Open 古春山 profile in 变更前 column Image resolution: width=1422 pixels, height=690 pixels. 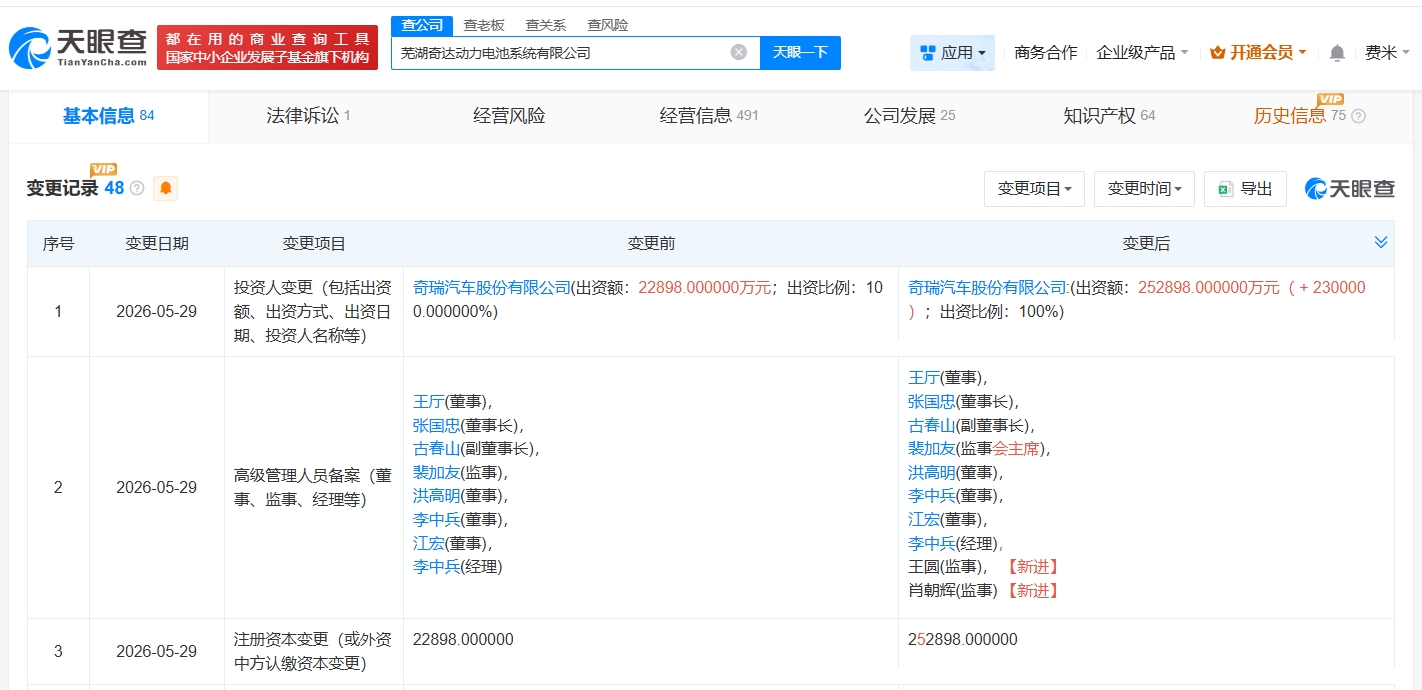coord(436,448)
